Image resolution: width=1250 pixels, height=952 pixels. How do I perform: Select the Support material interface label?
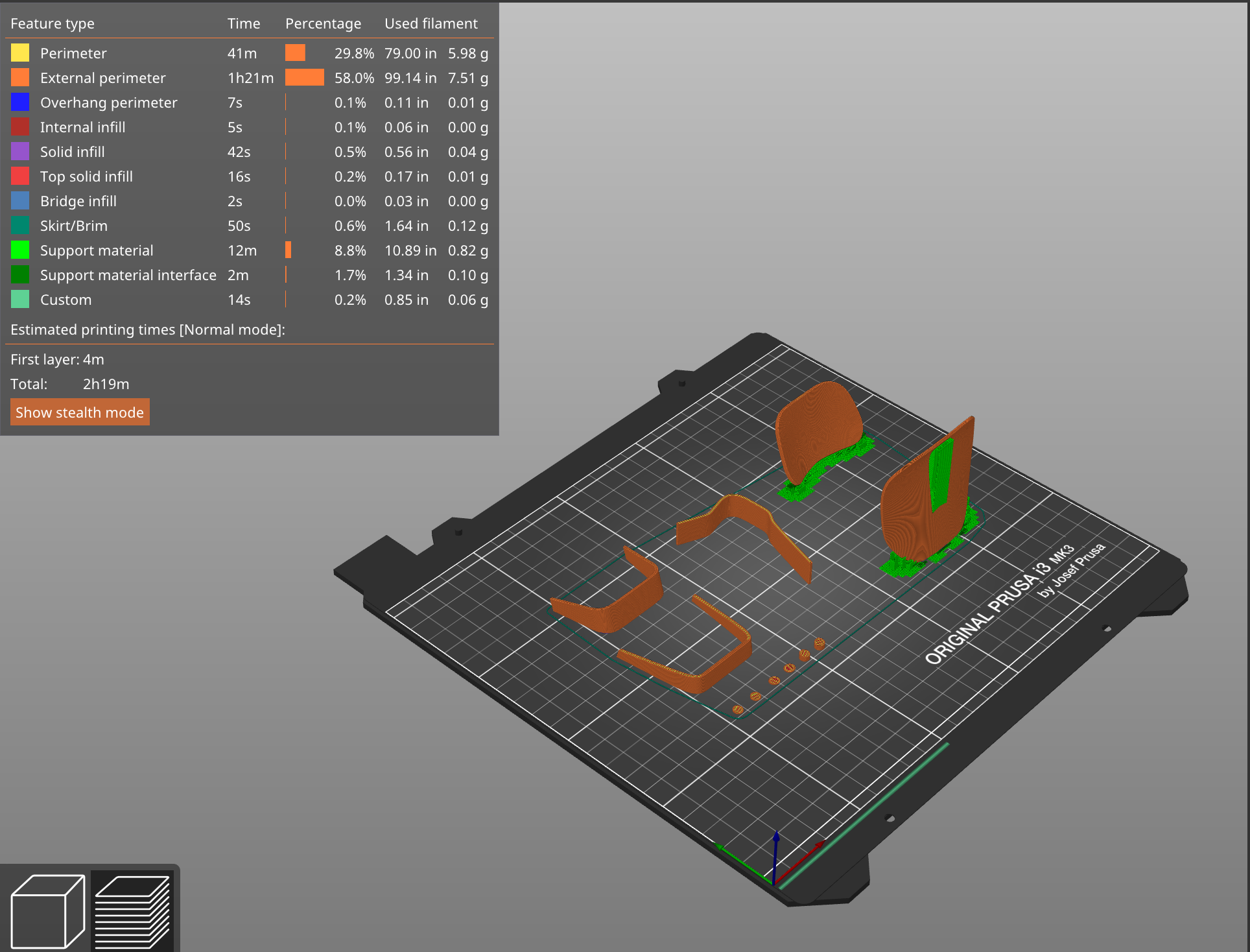(128, 275)
